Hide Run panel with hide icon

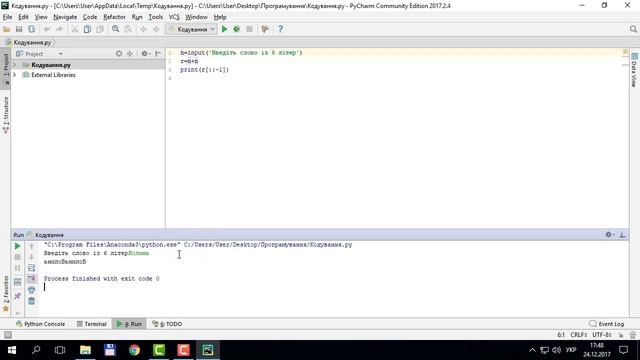click(622, 235)
